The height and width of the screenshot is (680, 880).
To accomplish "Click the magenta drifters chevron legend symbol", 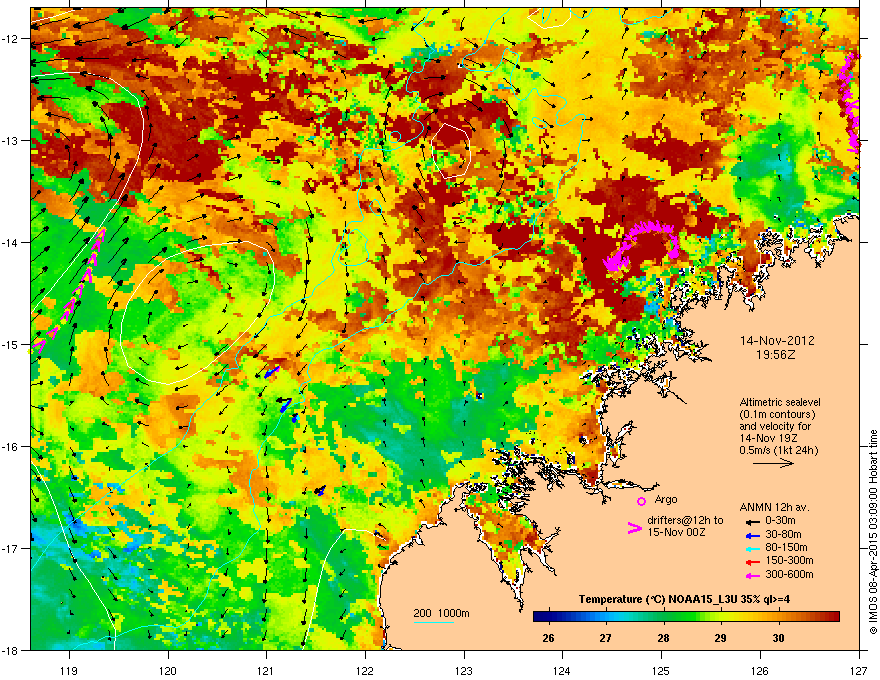I will 634,528.
